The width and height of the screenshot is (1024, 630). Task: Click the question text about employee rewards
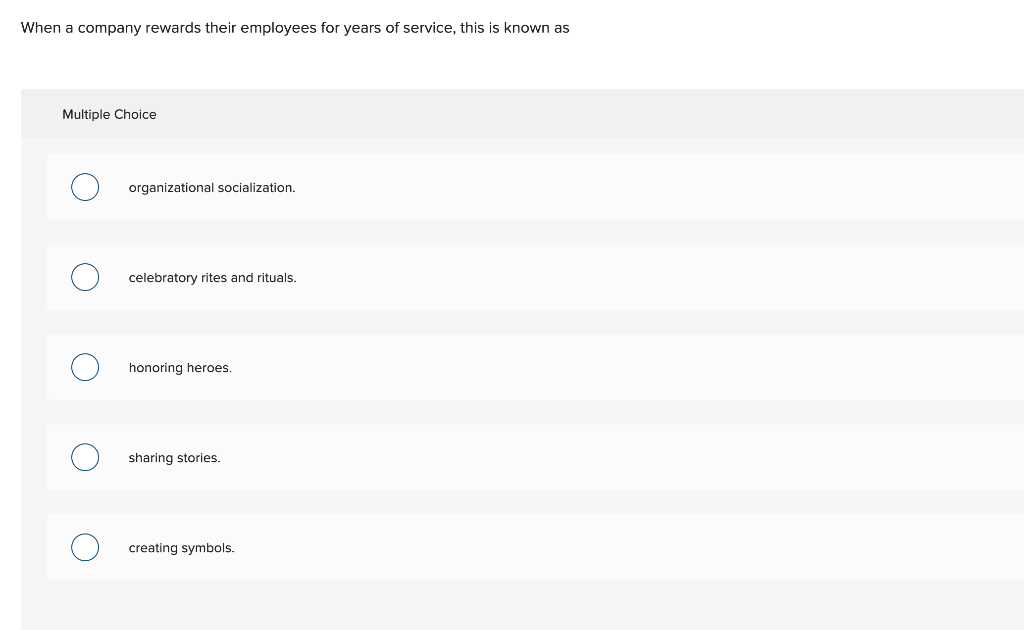[x=295, y=27]
